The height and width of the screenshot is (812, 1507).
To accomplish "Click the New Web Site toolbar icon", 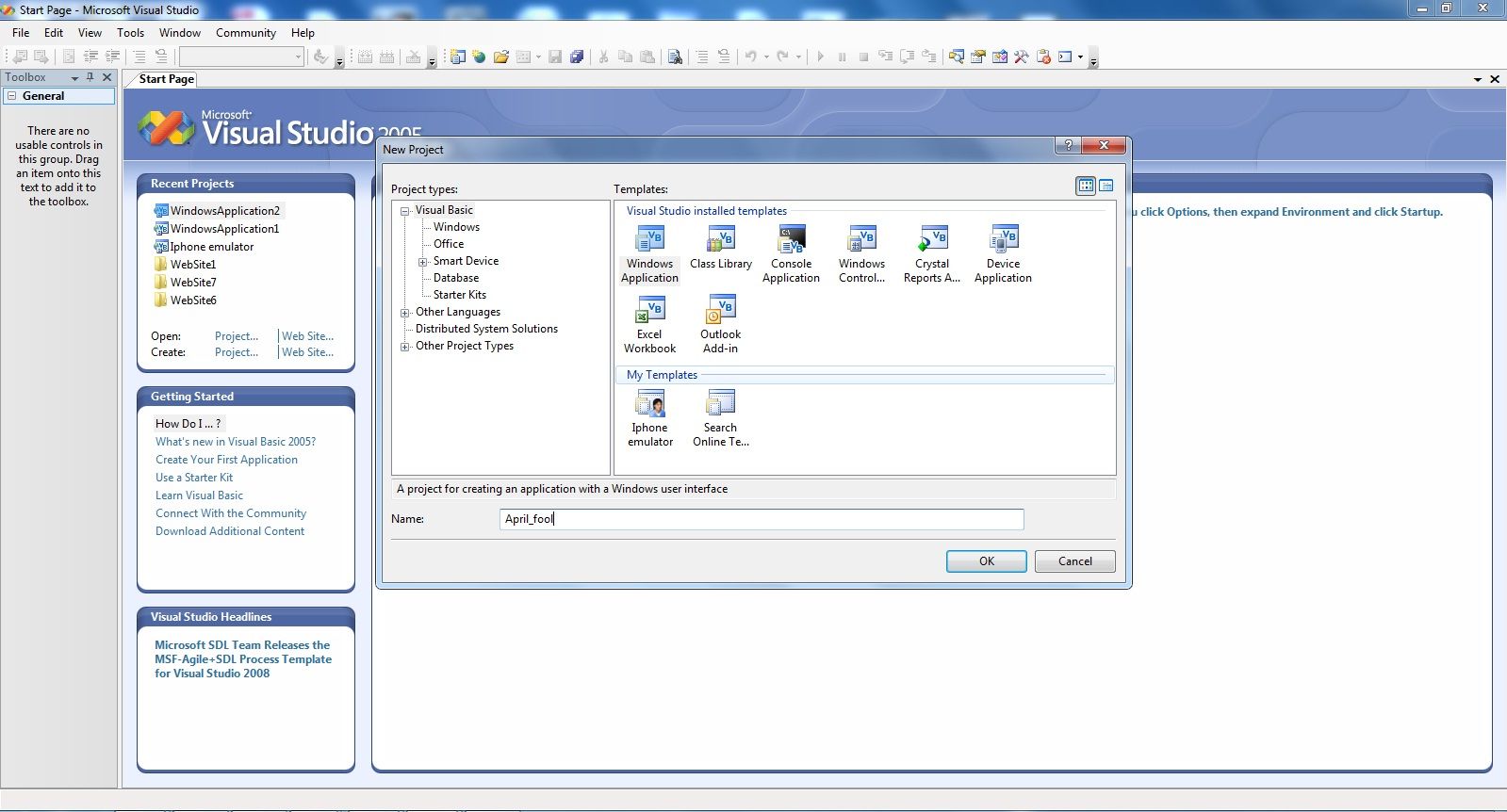I will 479,57.
